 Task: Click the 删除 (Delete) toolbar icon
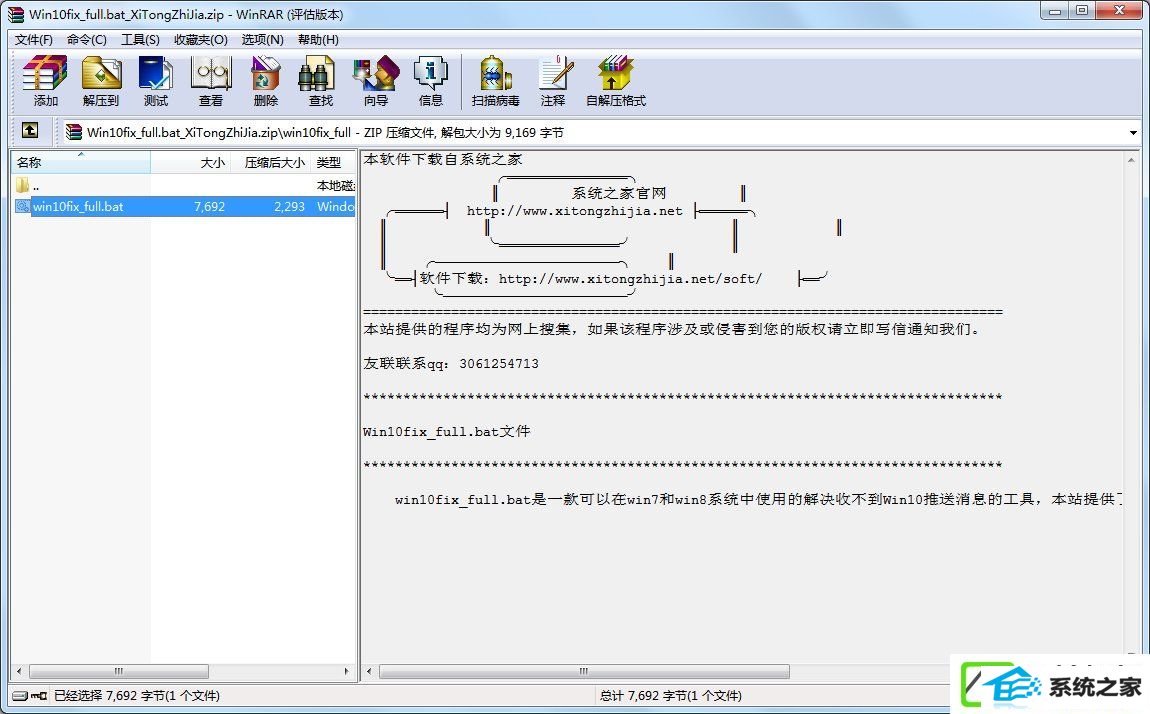265,81
